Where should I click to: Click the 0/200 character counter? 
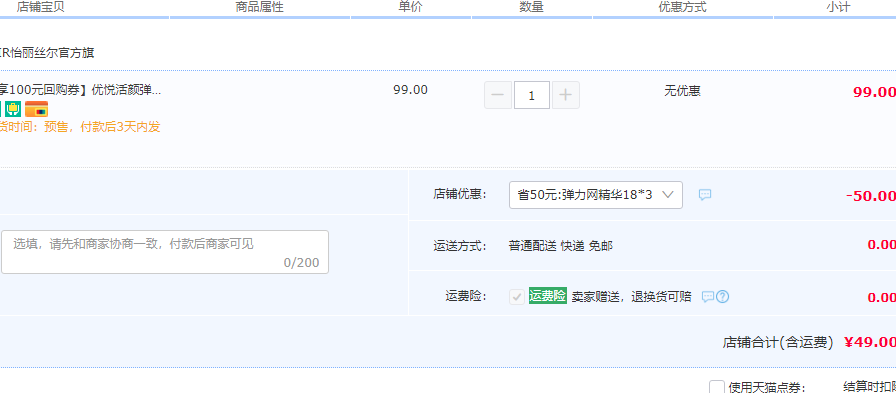pos(302,263)
